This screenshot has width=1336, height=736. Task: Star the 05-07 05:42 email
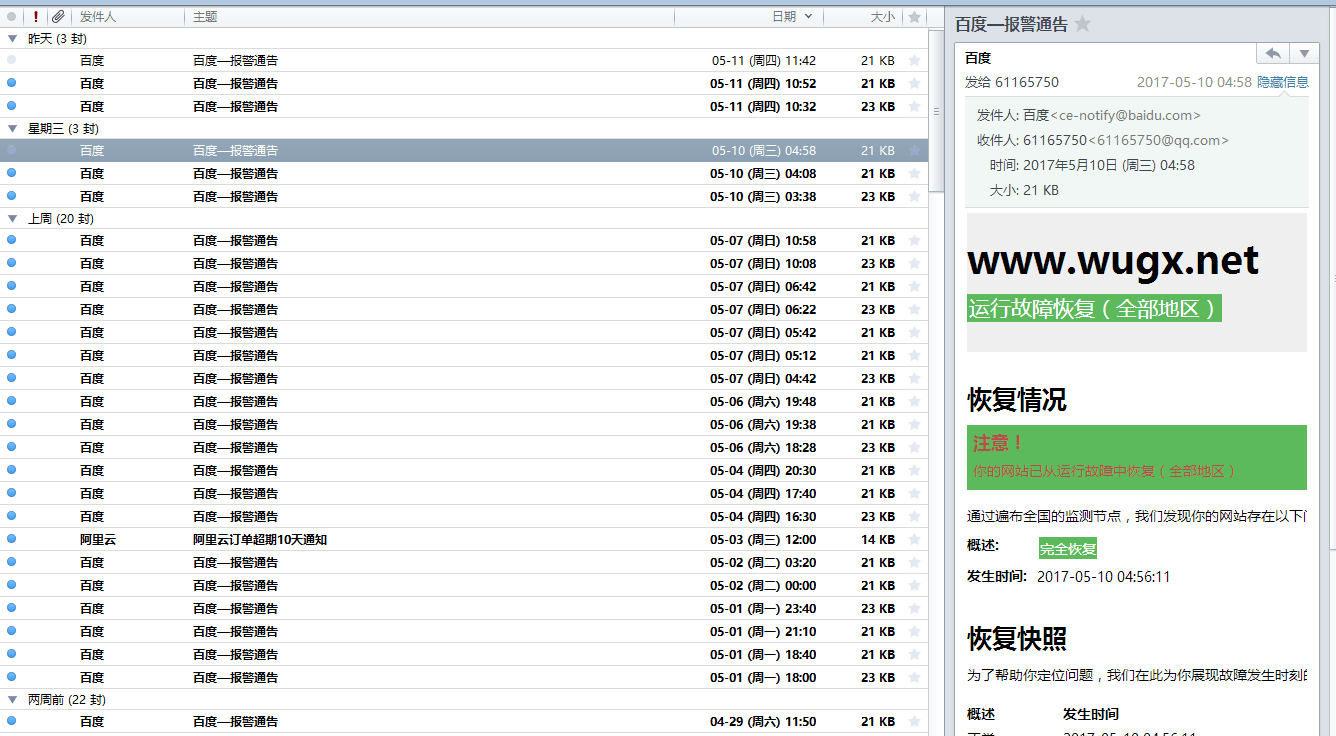(914, 332)
